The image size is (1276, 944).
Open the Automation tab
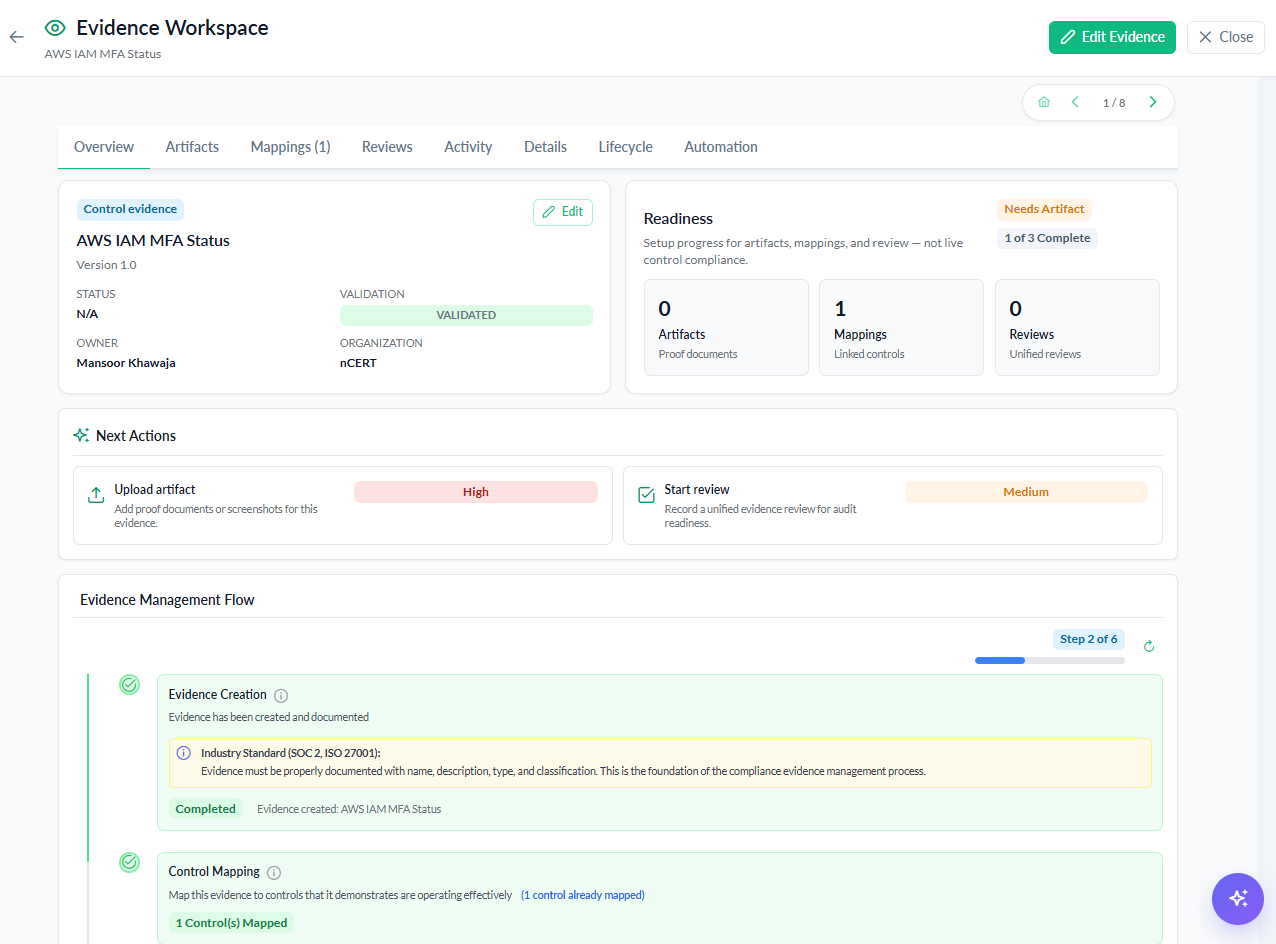point(720,147)
